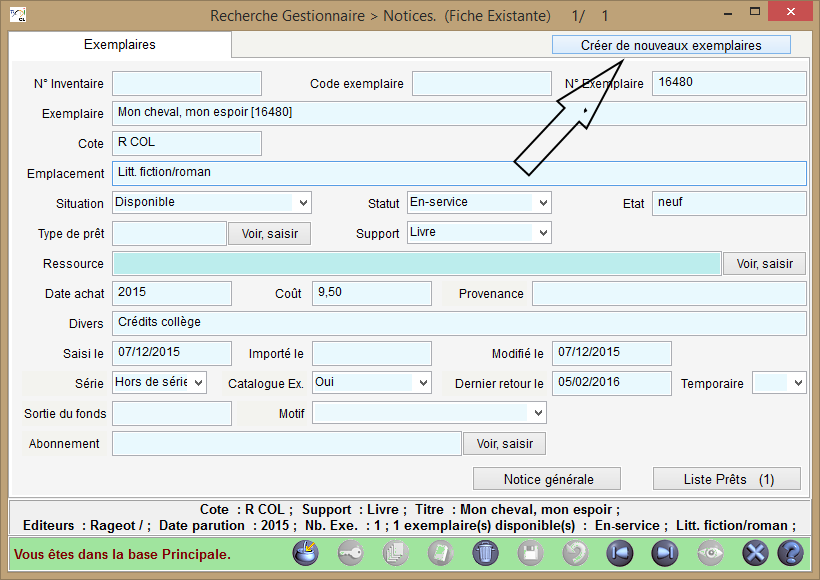Click the greyed undo arrow icon

click(x=575, y=553)
